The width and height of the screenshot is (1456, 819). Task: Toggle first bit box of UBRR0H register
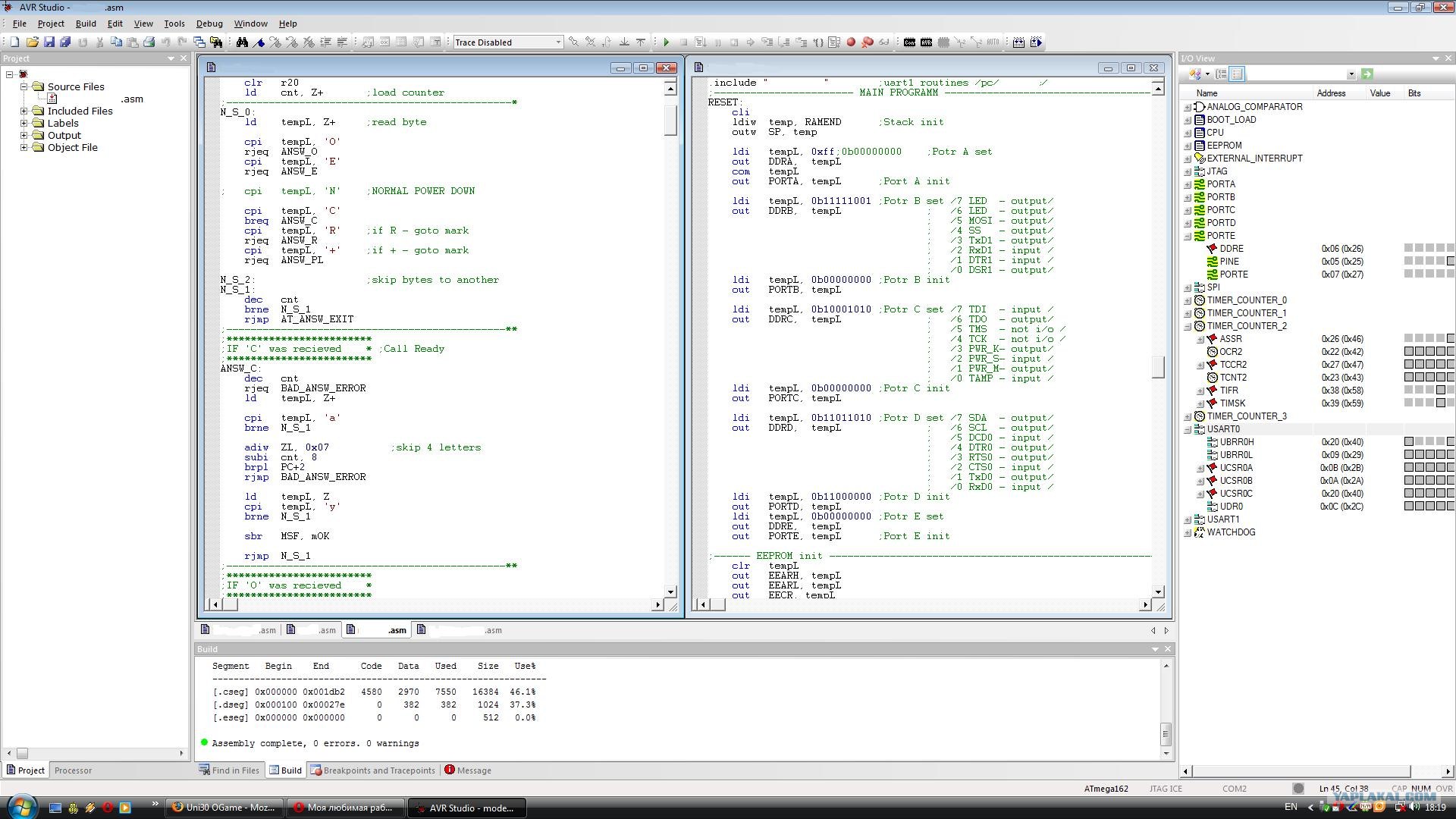click(1409, 442)
